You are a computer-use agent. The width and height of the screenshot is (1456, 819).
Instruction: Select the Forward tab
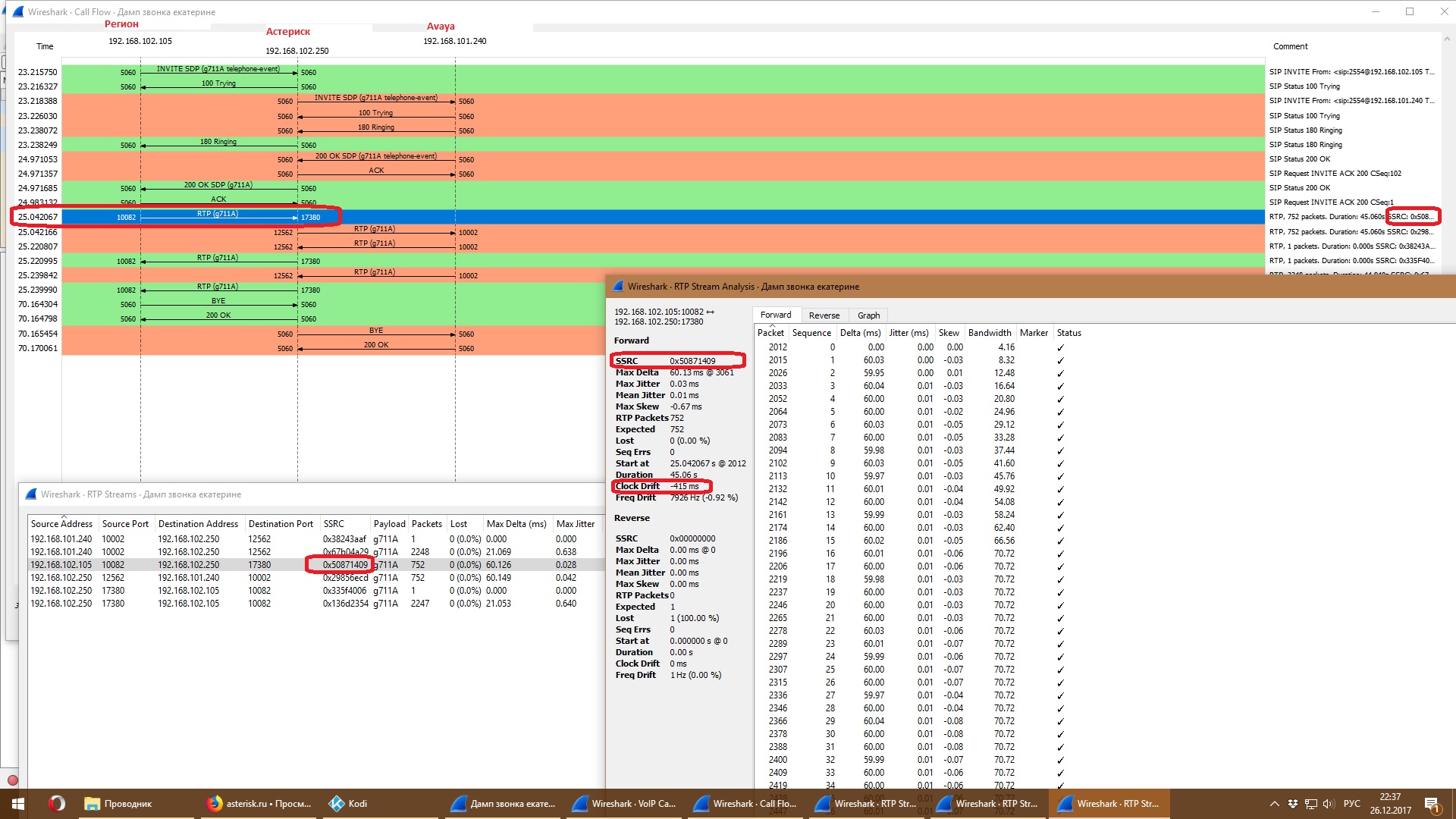coord(775,315)
